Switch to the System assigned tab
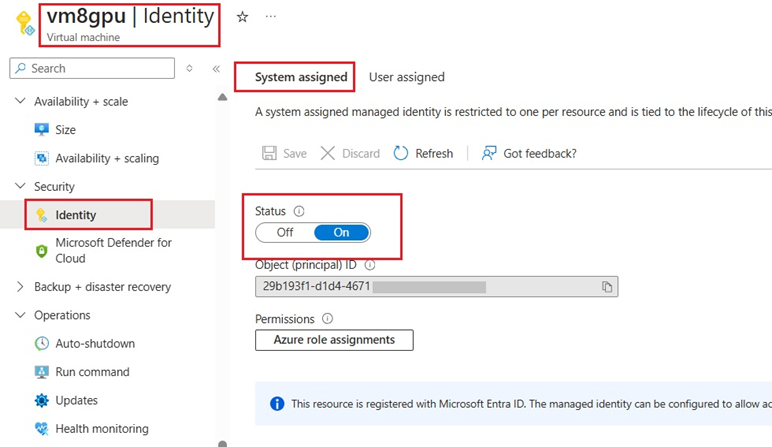 [301, 77]
